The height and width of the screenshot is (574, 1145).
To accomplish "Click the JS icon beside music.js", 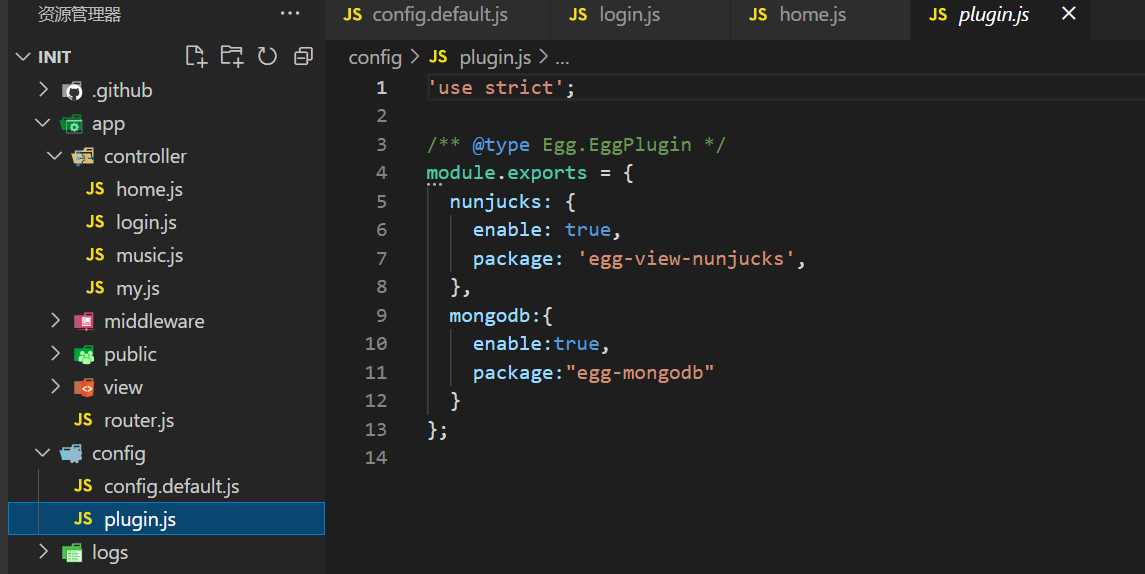I will [x=95, y=255].
